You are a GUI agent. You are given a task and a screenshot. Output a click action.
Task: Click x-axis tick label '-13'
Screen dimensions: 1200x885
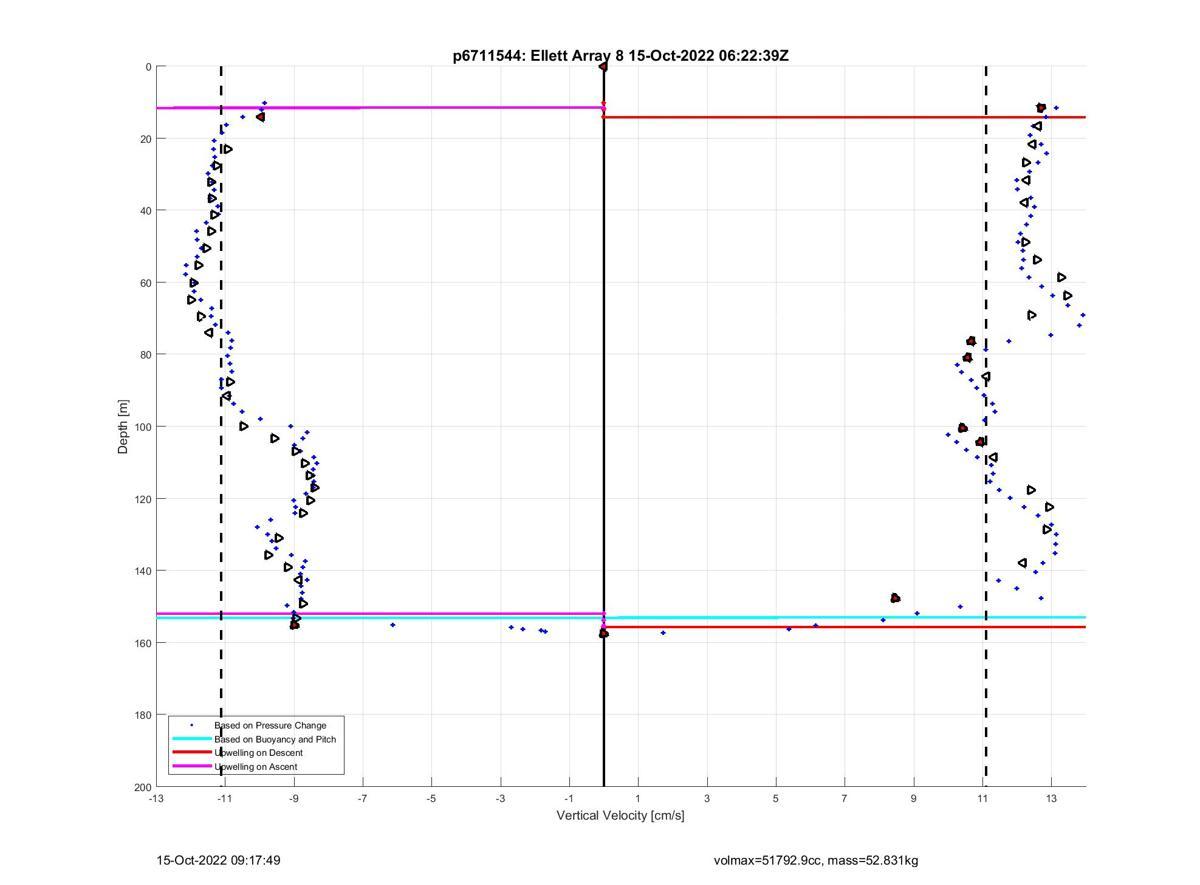(156, 799)
